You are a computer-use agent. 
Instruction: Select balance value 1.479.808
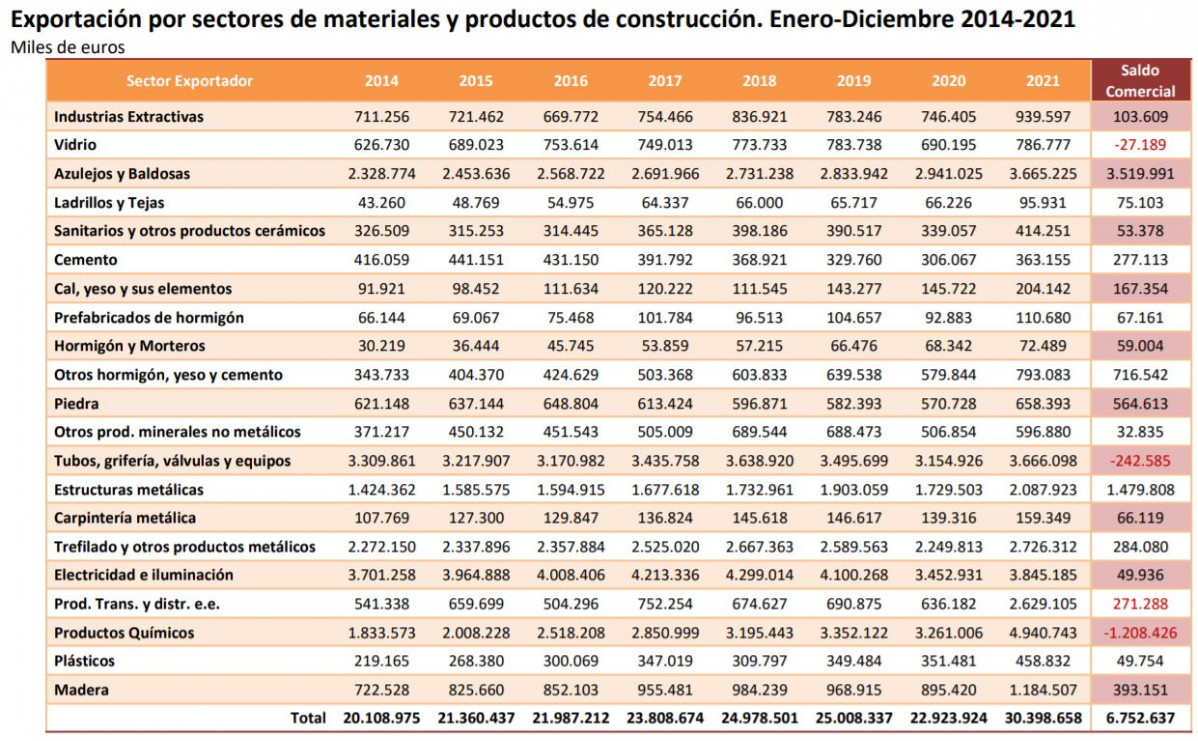(x=1140, y=490)
